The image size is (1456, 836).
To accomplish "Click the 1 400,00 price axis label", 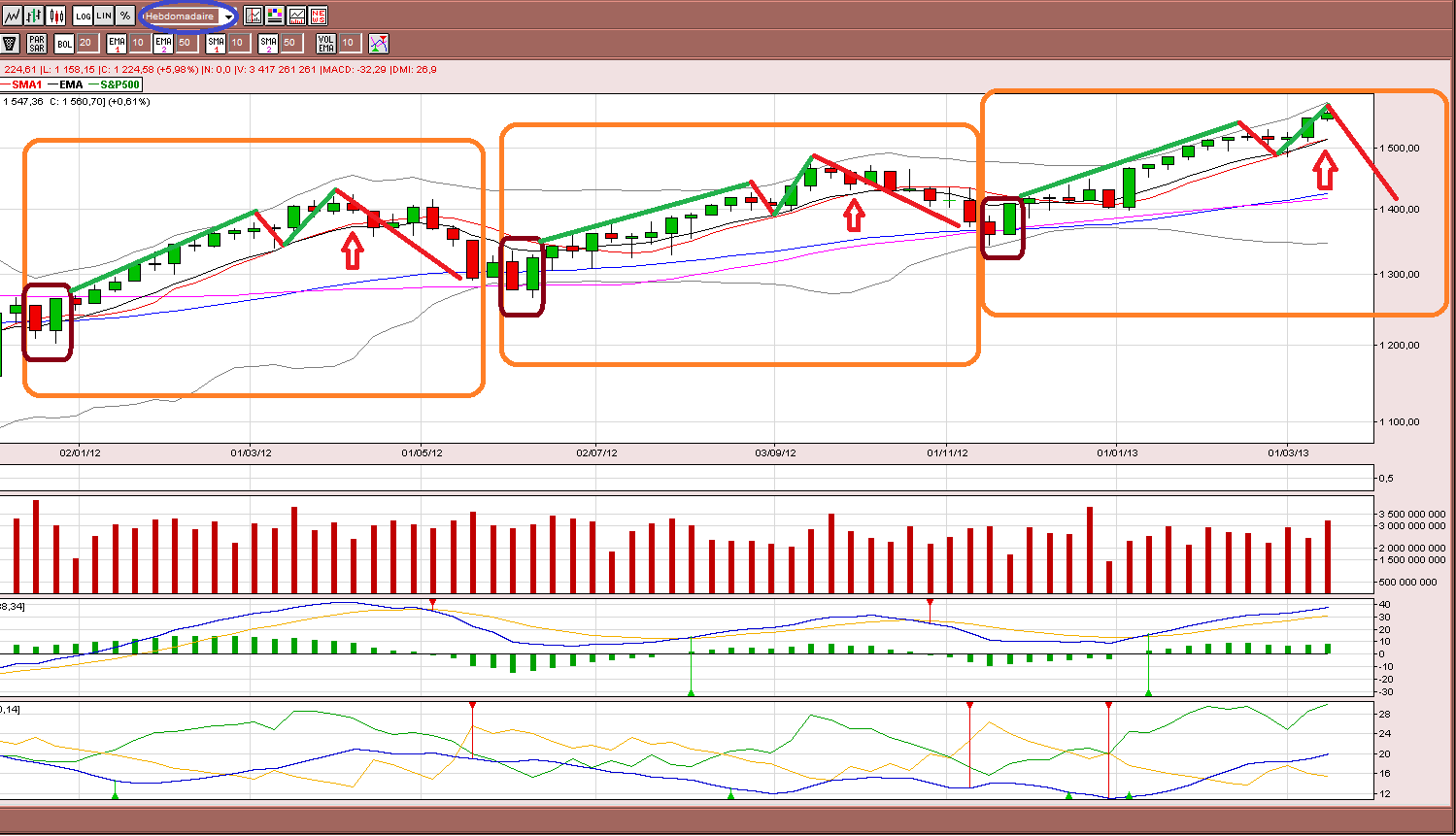I will [1400, 209].
